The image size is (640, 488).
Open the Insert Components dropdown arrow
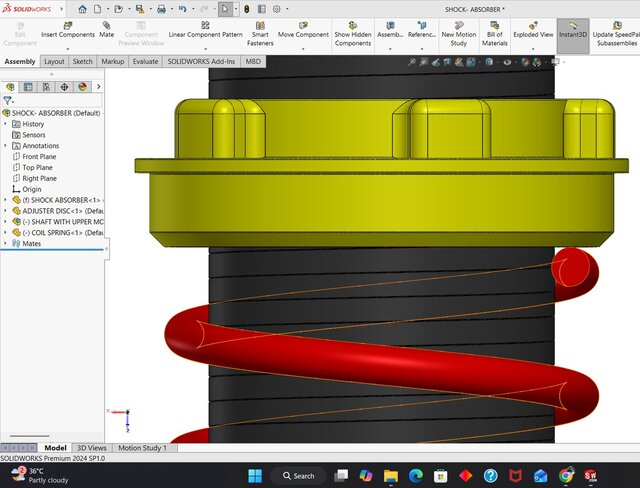click(x=68, y=49)
